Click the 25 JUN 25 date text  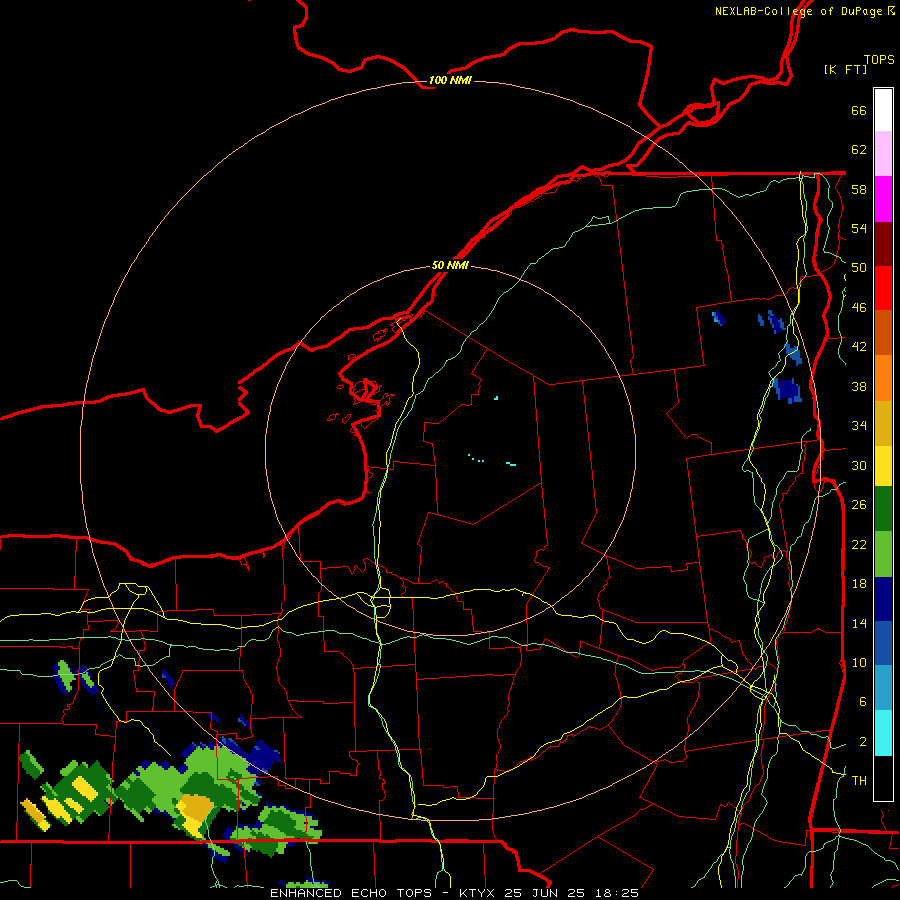point(544,893)
